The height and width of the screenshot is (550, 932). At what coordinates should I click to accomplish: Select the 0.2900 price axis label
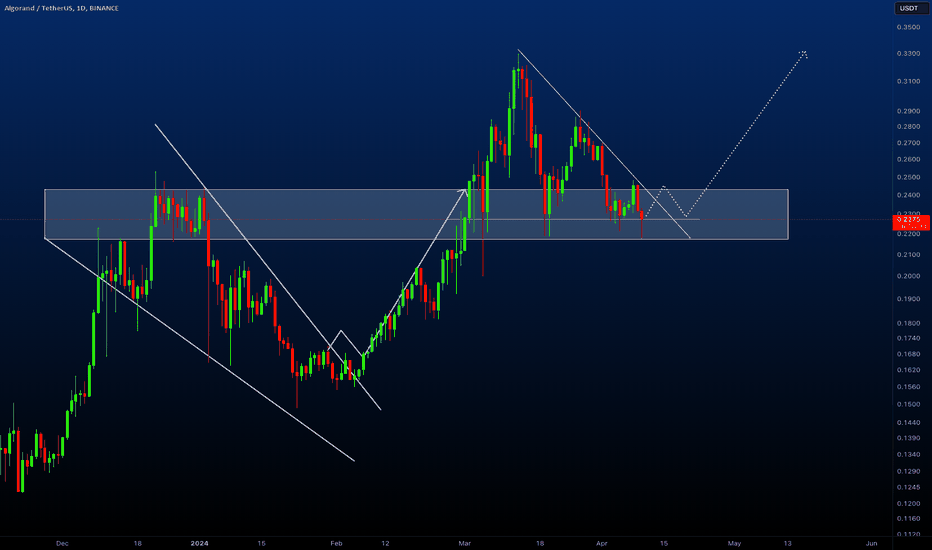tap(908, 111)
